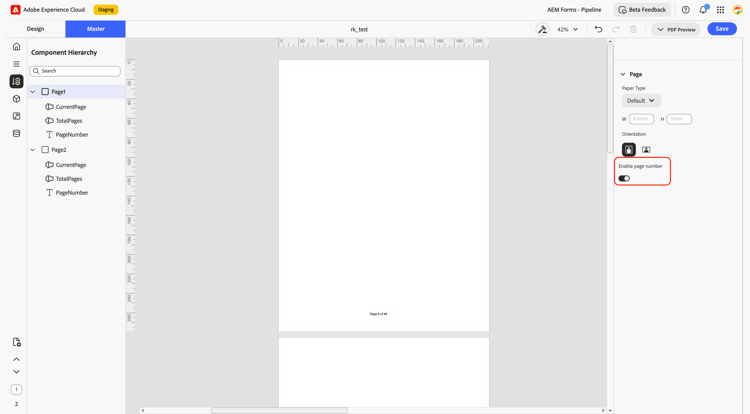Select portrait orientation icon
This screenshot has height=414, width=750.
click(629, 150)
